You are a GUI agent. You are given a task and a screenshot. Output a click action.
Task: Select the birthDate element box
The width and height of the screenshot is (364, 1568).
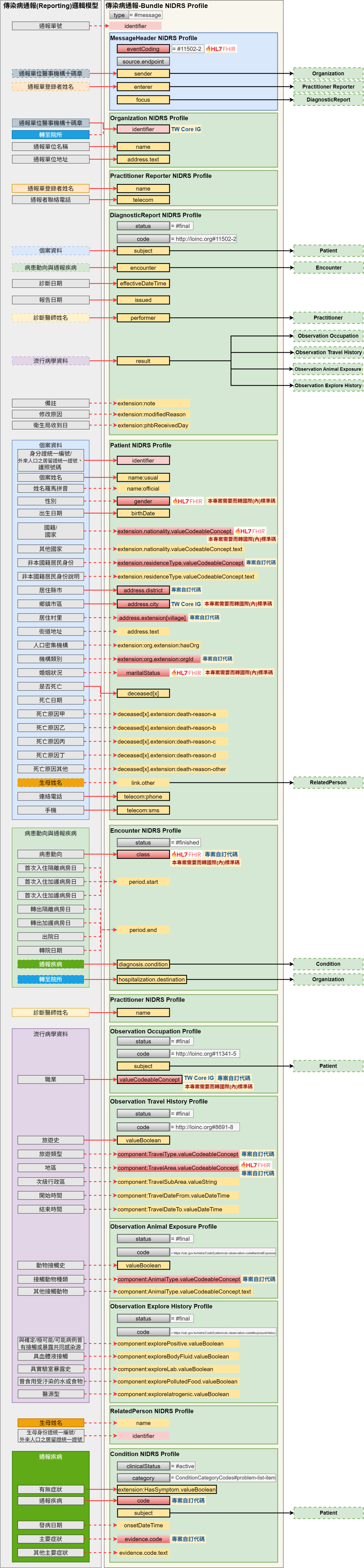tap(143, 513)
